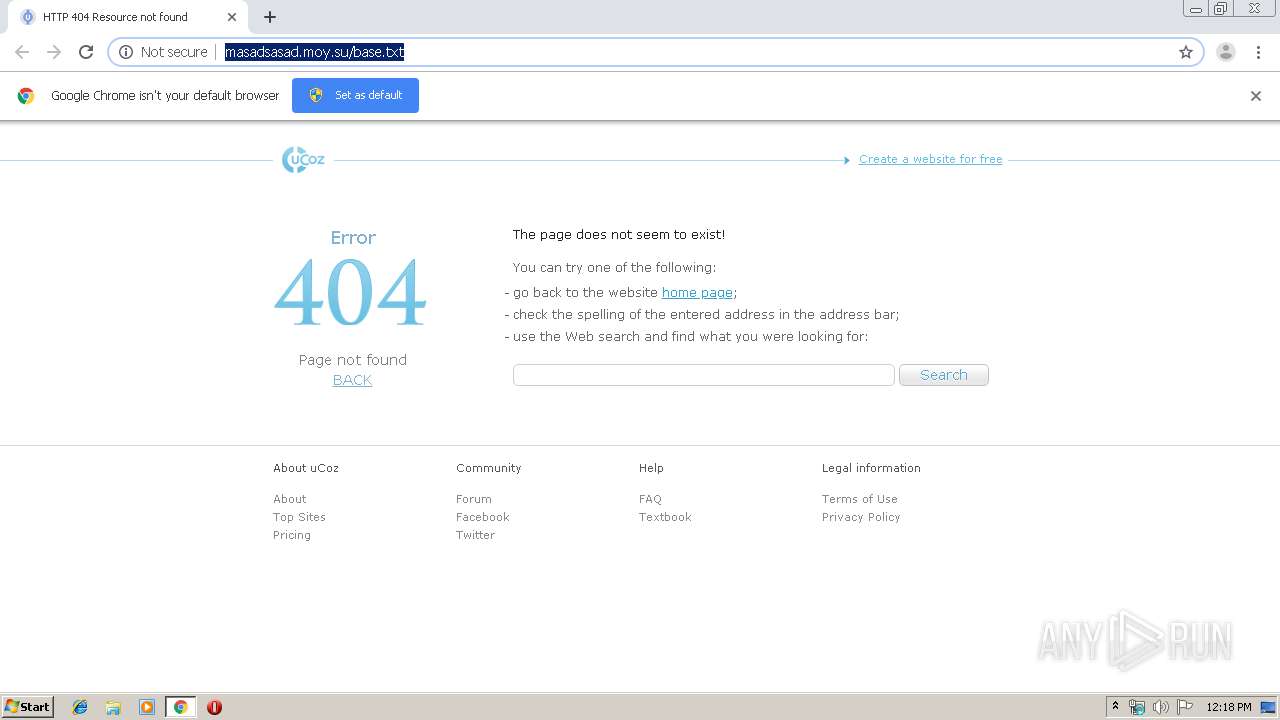Click the 'Legal information' heading
This screenshot has width=1280, height=720.
pyautogui.click(x=871, y=468)
